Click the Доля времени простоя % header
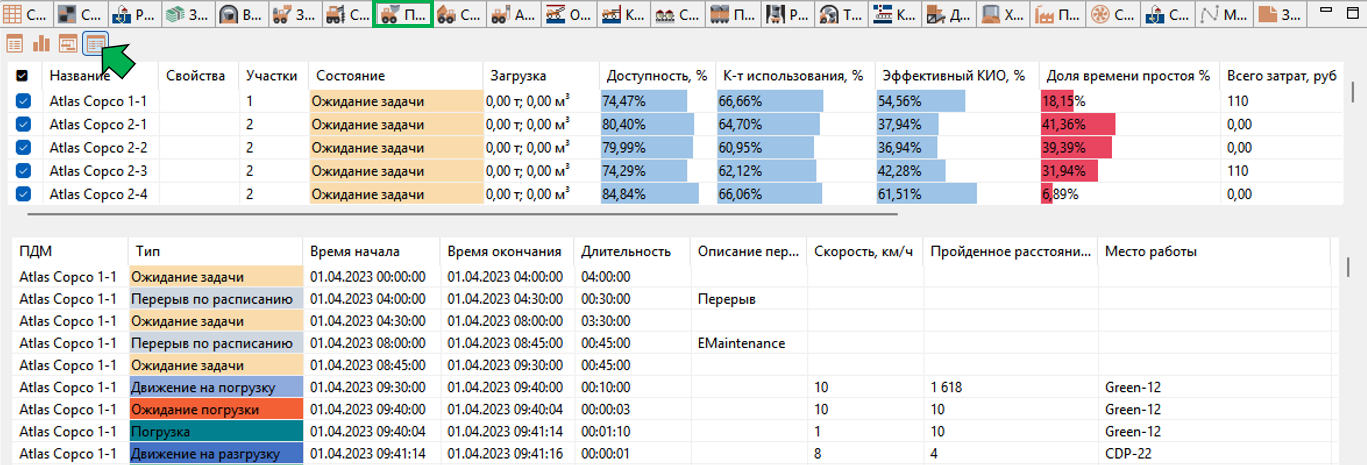Screen dimensions: 1367x465 [1129, 76]
